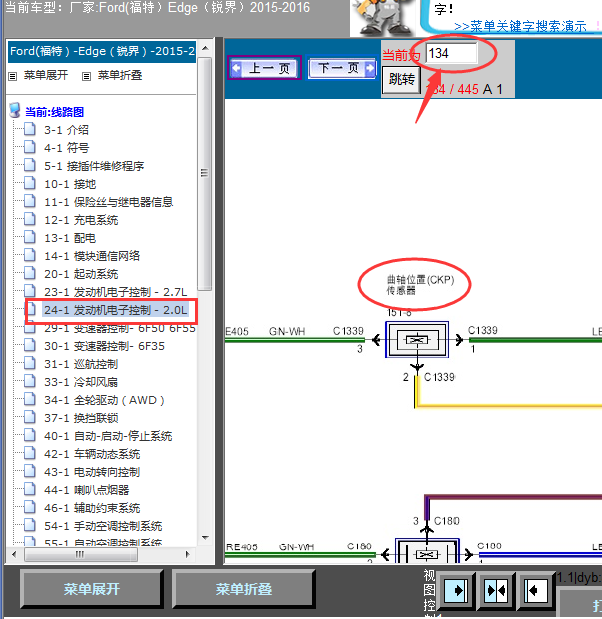
Task: Click the current page number input field
Action: click(x=451, y=53)
